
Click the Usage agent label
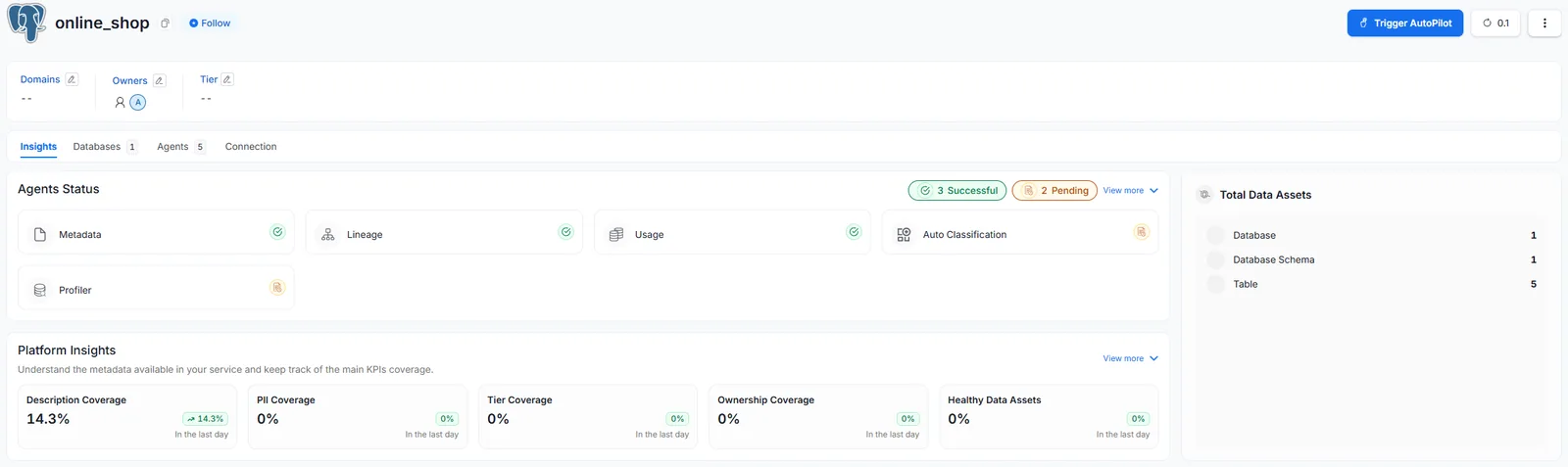coord(649,235)
